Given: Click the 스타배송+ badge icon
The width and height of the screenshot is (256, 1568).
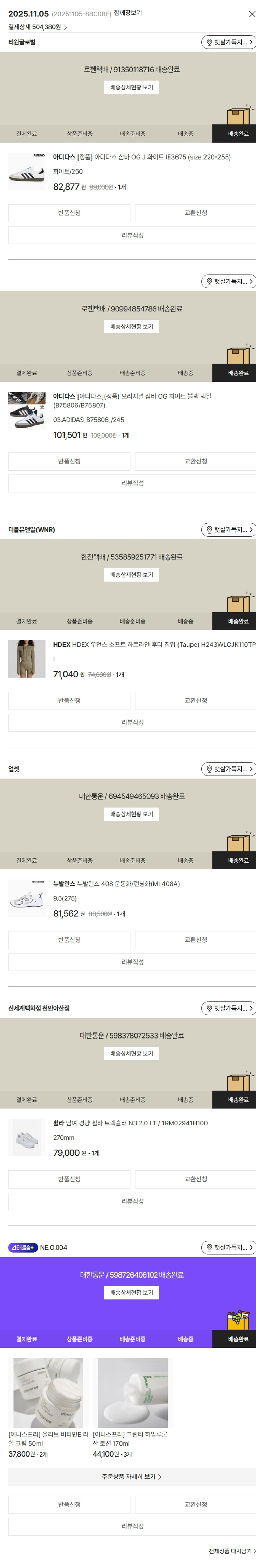Looking at the screenshot, I should pos(23,1247).
